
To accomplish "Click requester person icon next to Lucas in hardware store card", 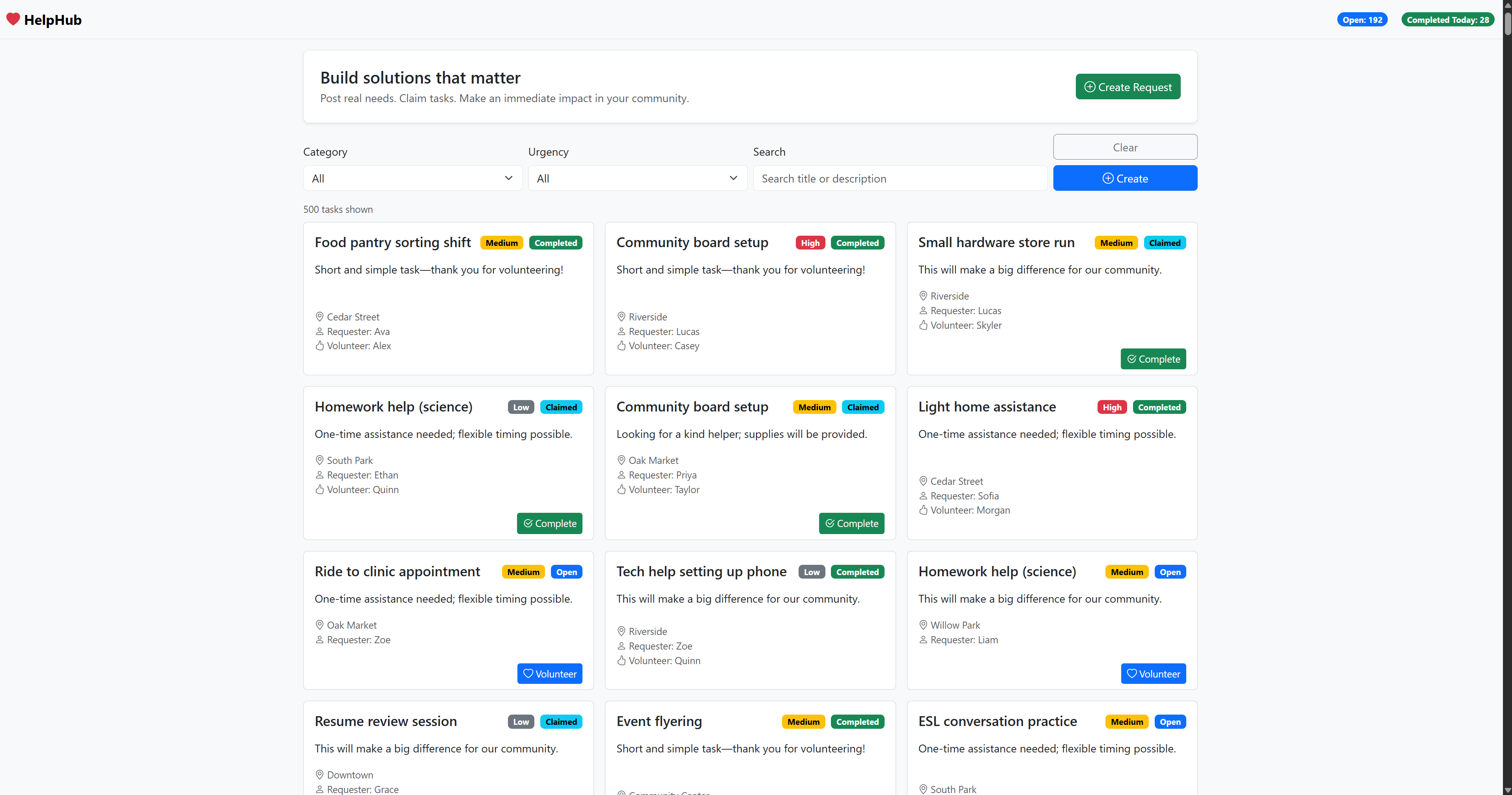I will point(923,310).
